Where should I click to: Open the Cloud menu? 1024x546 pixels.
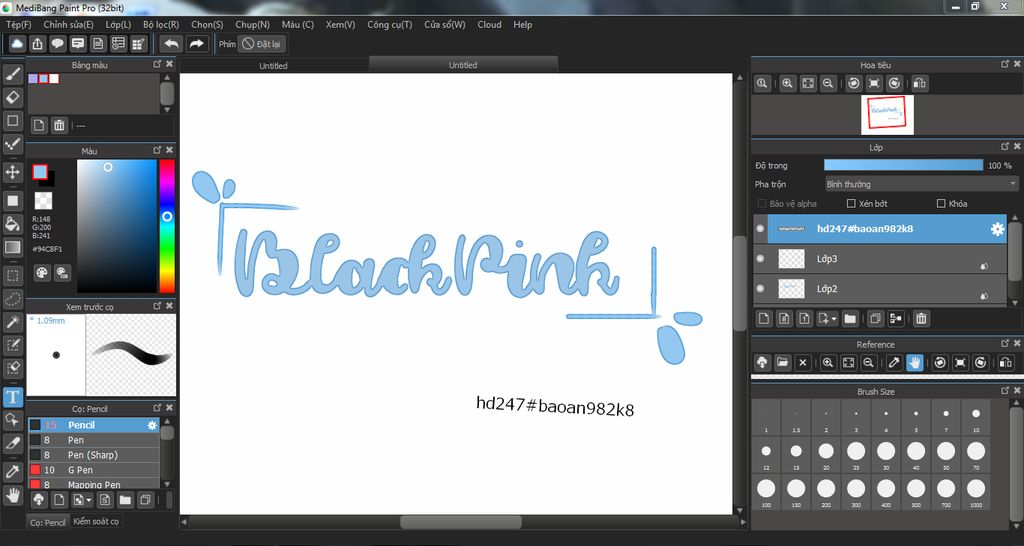click(489, 25)
